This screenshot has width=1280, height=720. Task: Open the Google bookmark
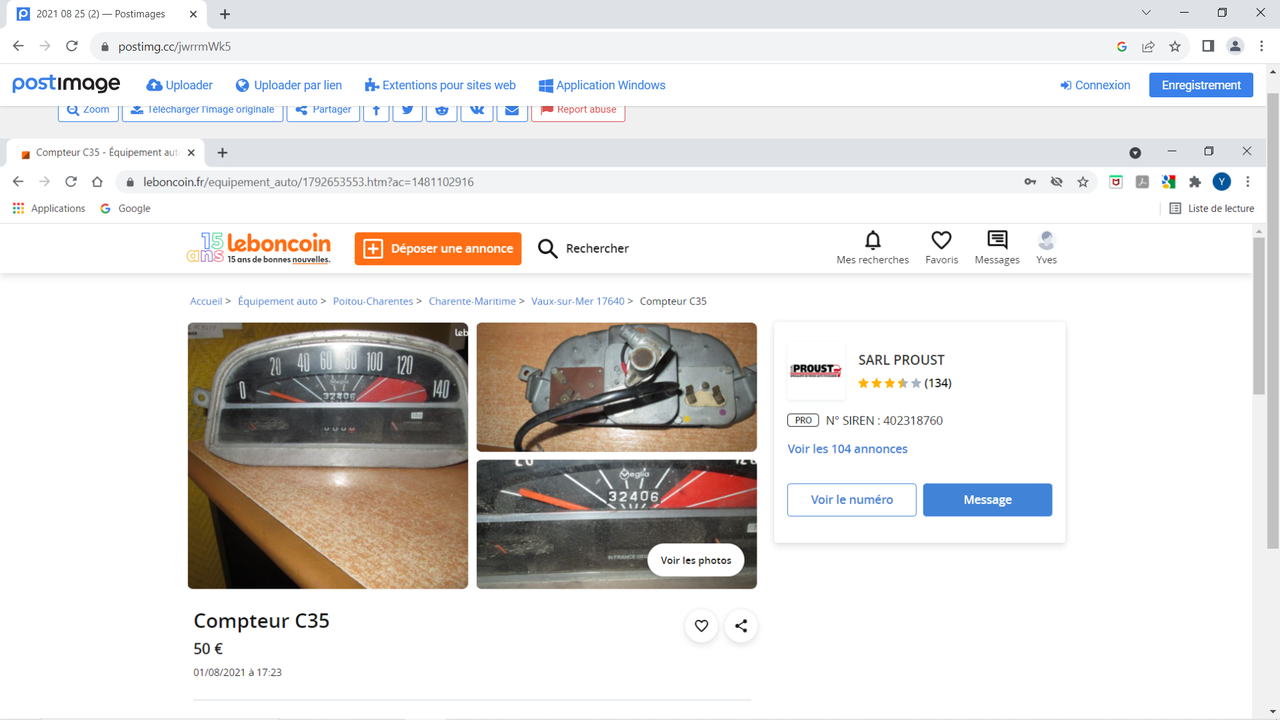tap(126, 208)
